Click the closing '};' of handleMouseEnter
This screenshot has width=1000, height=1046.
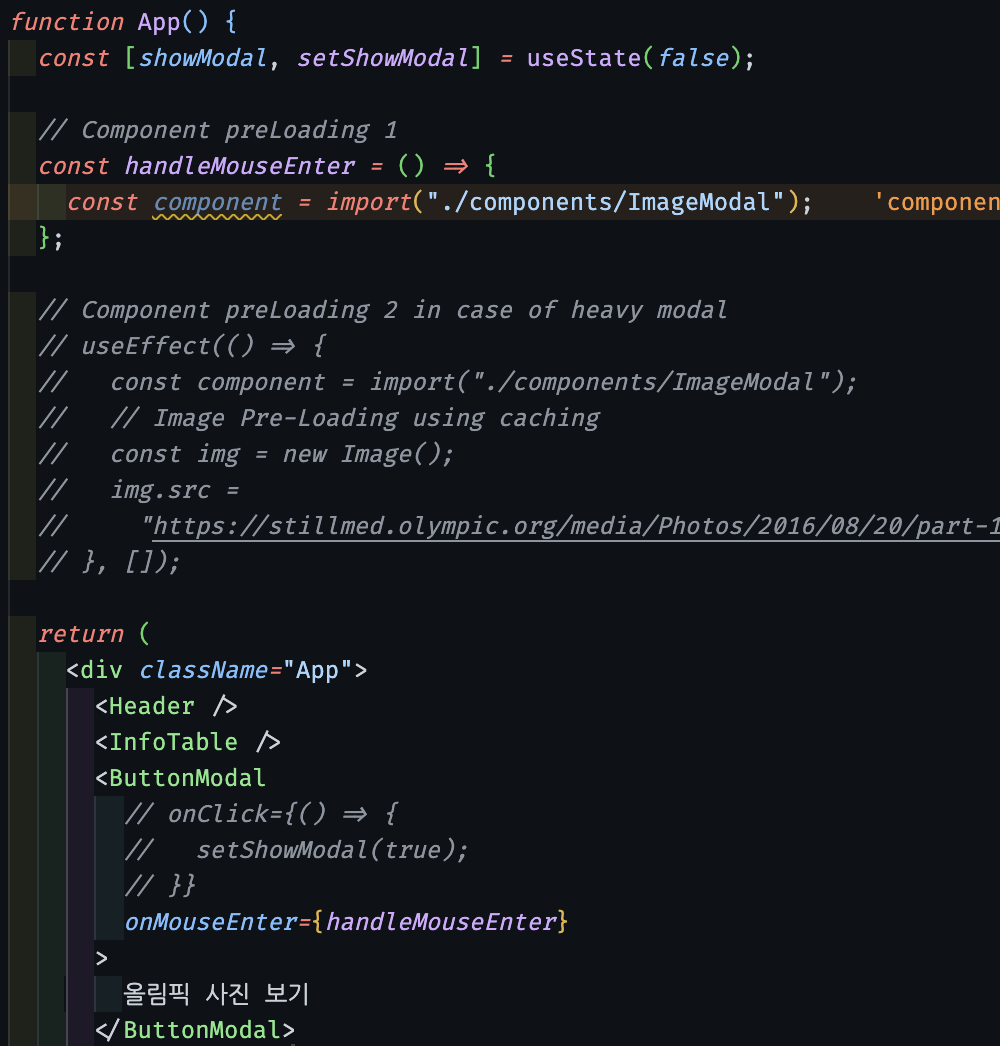pyautogui.click(x=51, y=238)
